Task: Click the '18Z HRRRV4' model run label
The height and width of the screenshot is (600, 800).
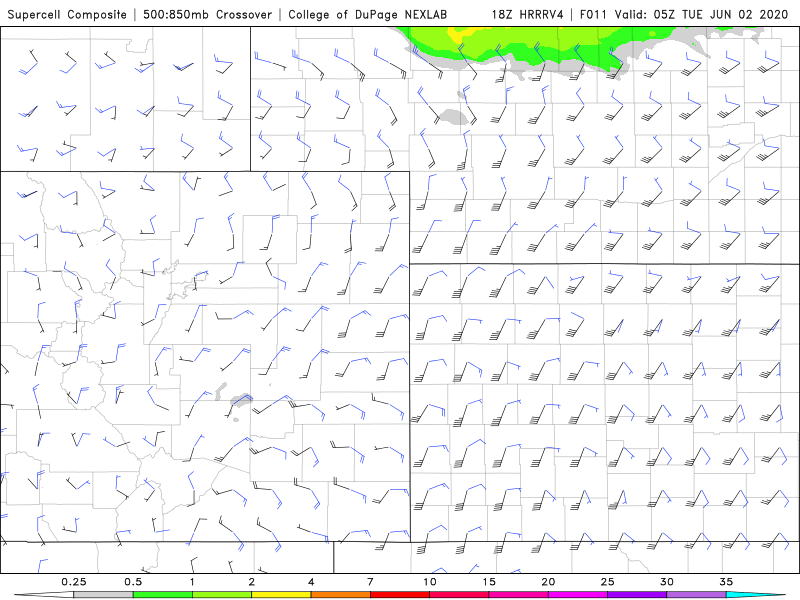Action: [x=528, y=14]
